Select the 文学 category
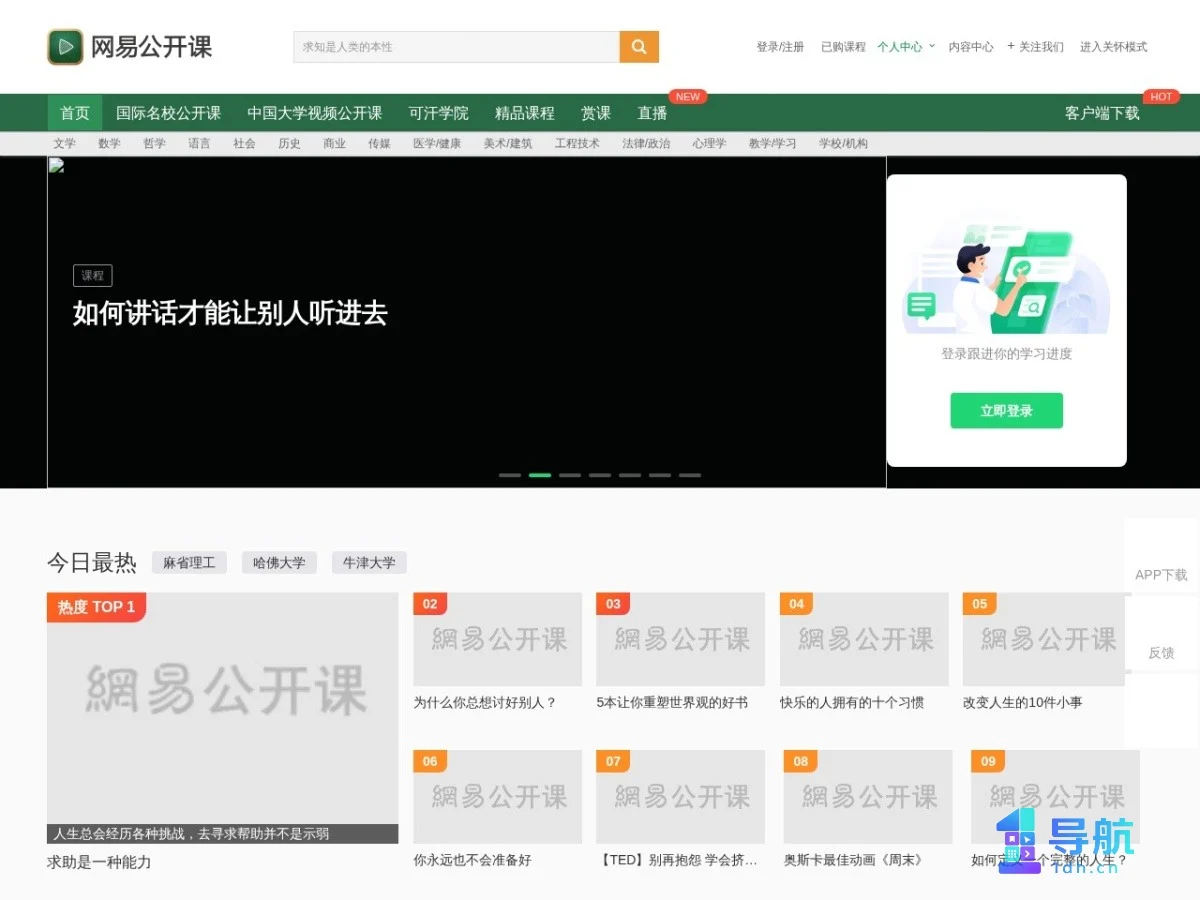The height and width of the screenshot is (900, 1200). click(64, 144)
